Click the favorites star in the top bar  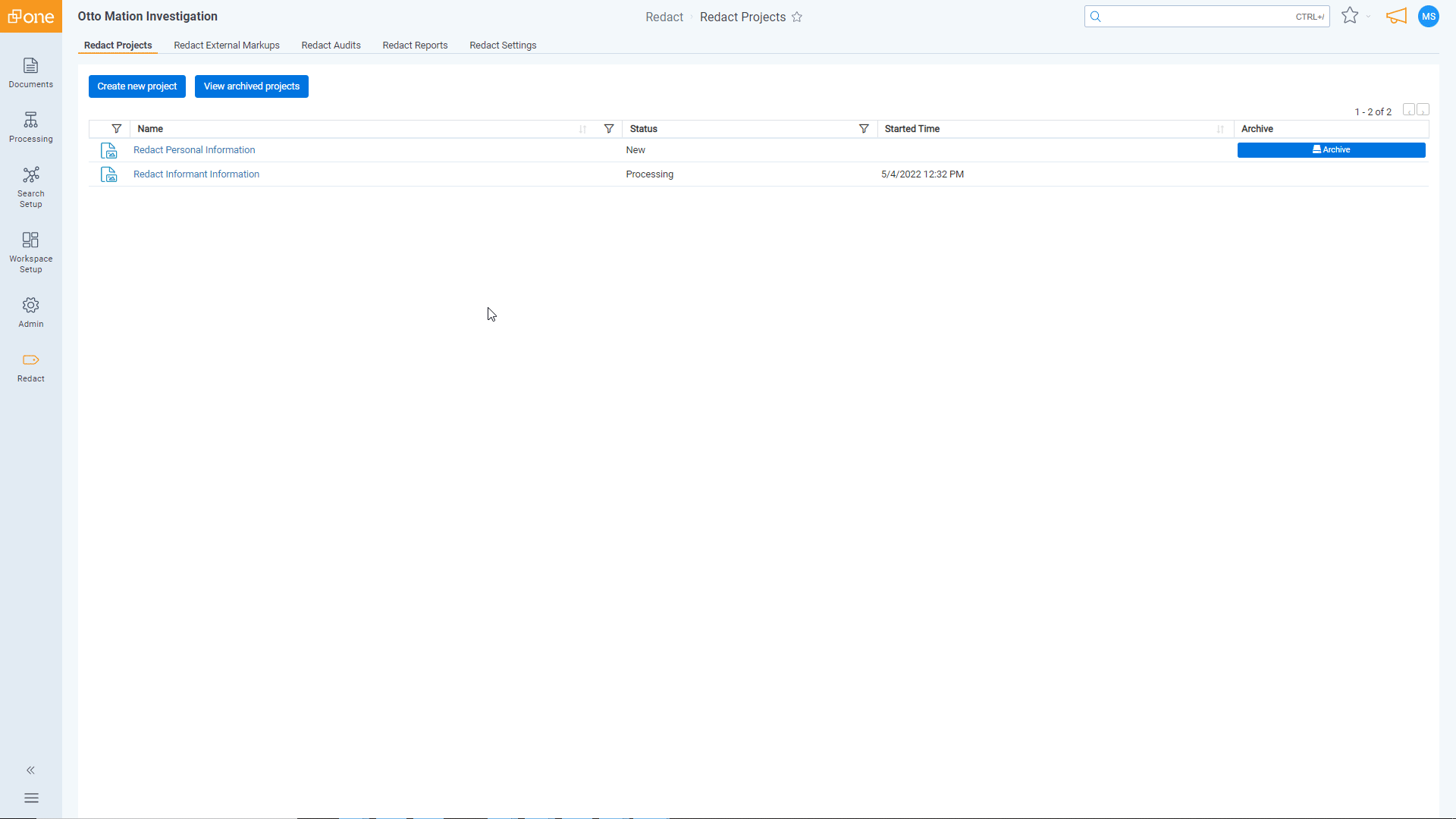tap(1349, 16)
